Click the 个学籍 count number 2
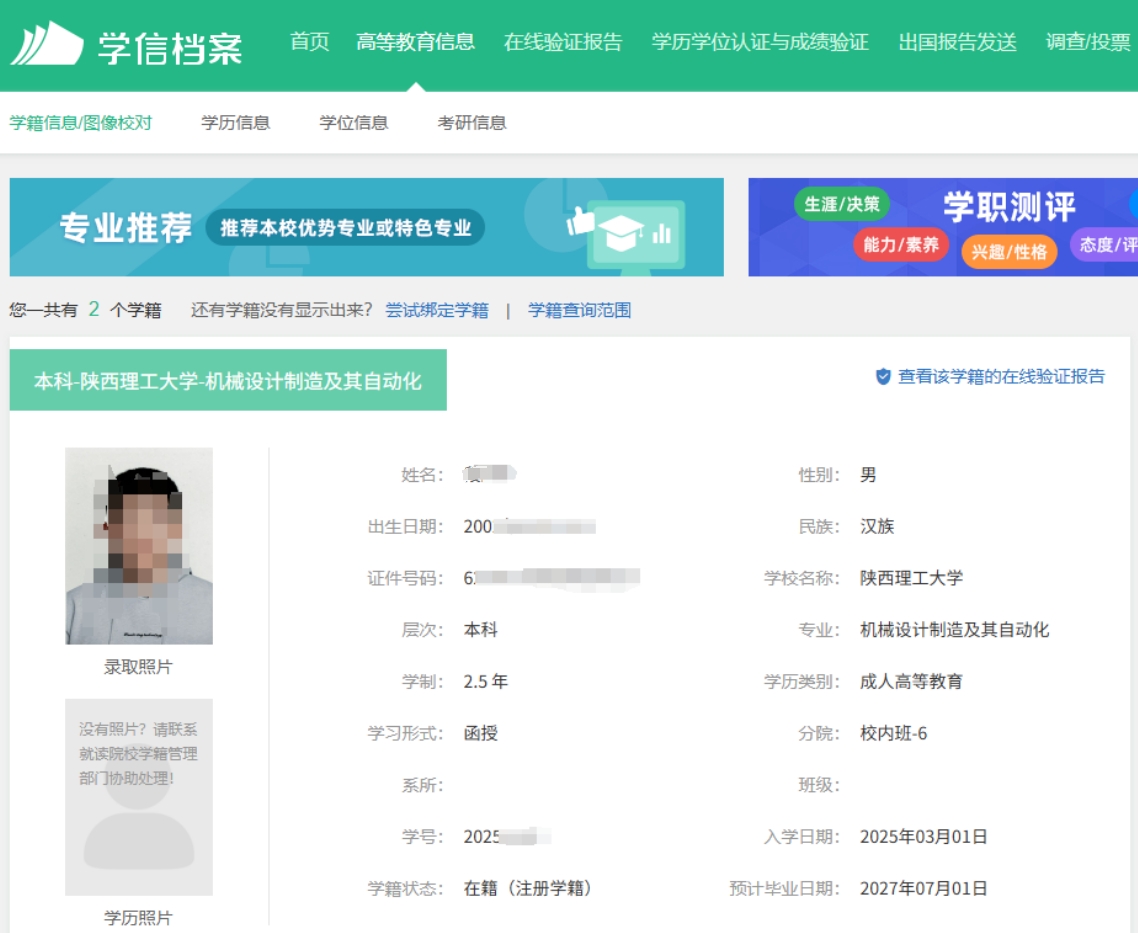 pos(94,310)
